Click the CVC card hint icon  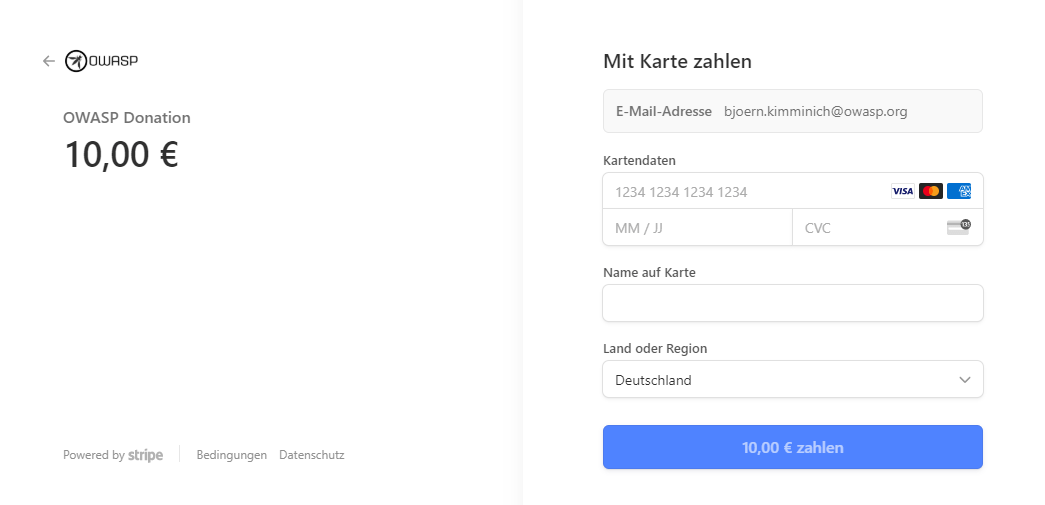tap(958, 227)
